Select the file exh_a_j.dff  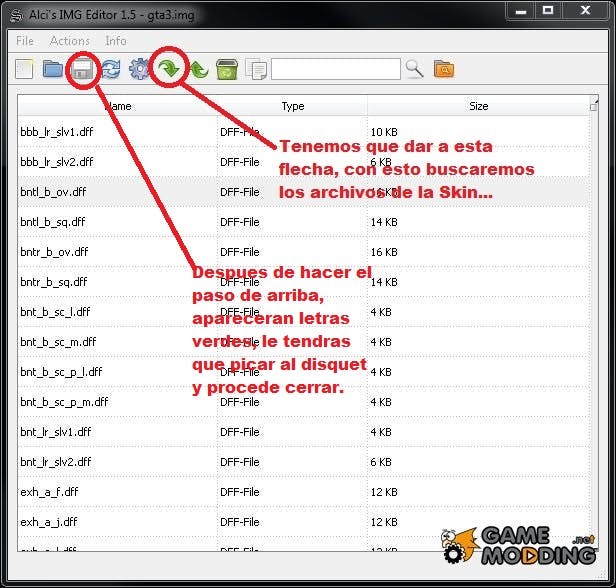point(49,522)
